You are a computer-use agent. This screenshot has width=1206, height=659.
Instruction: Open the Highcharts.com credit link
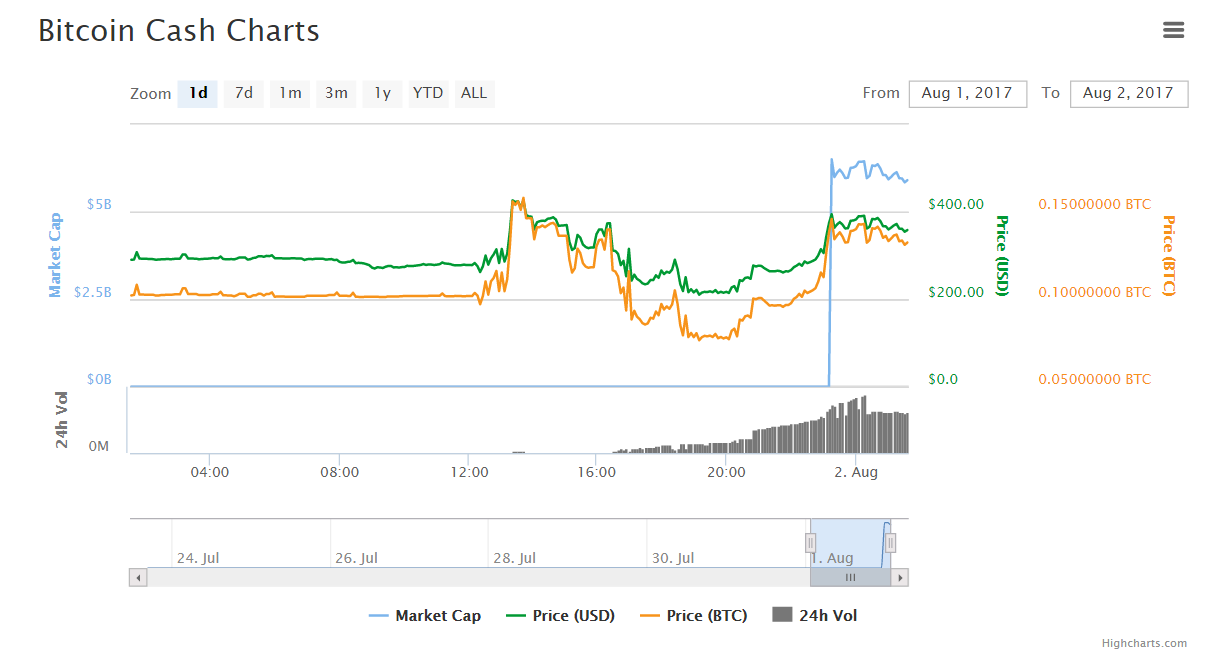(x=1144, y=643)
